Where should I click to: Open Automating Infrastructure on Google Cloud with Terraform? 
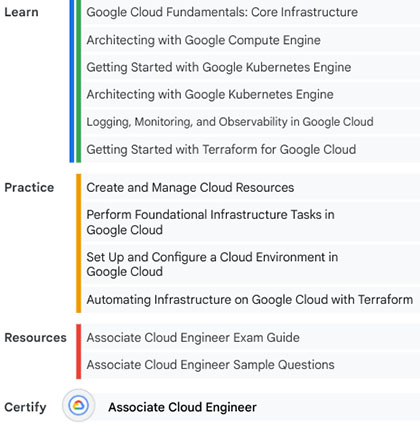click(x=250, y=299)
